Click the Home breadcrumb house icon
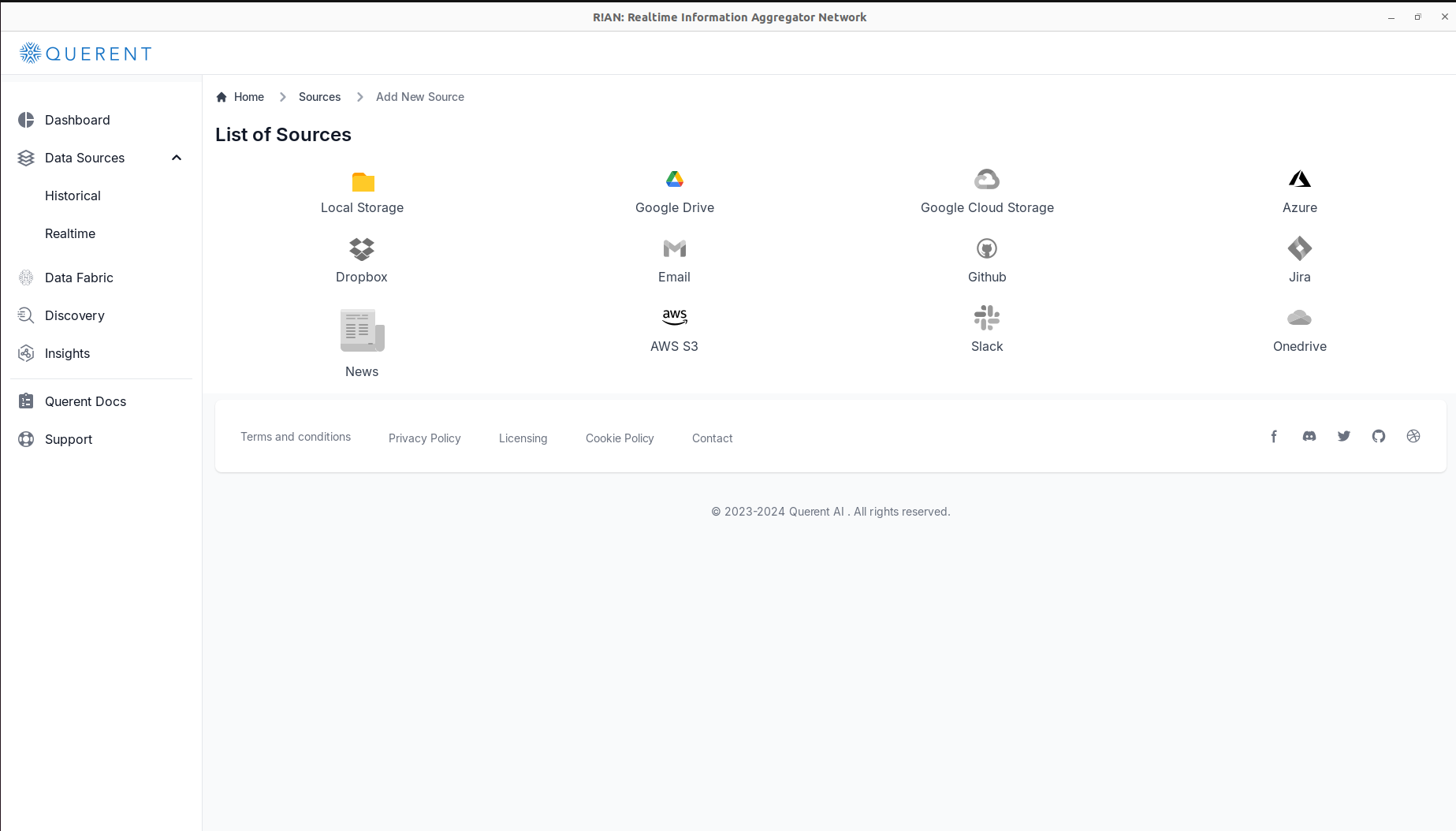 pos(222,97)
